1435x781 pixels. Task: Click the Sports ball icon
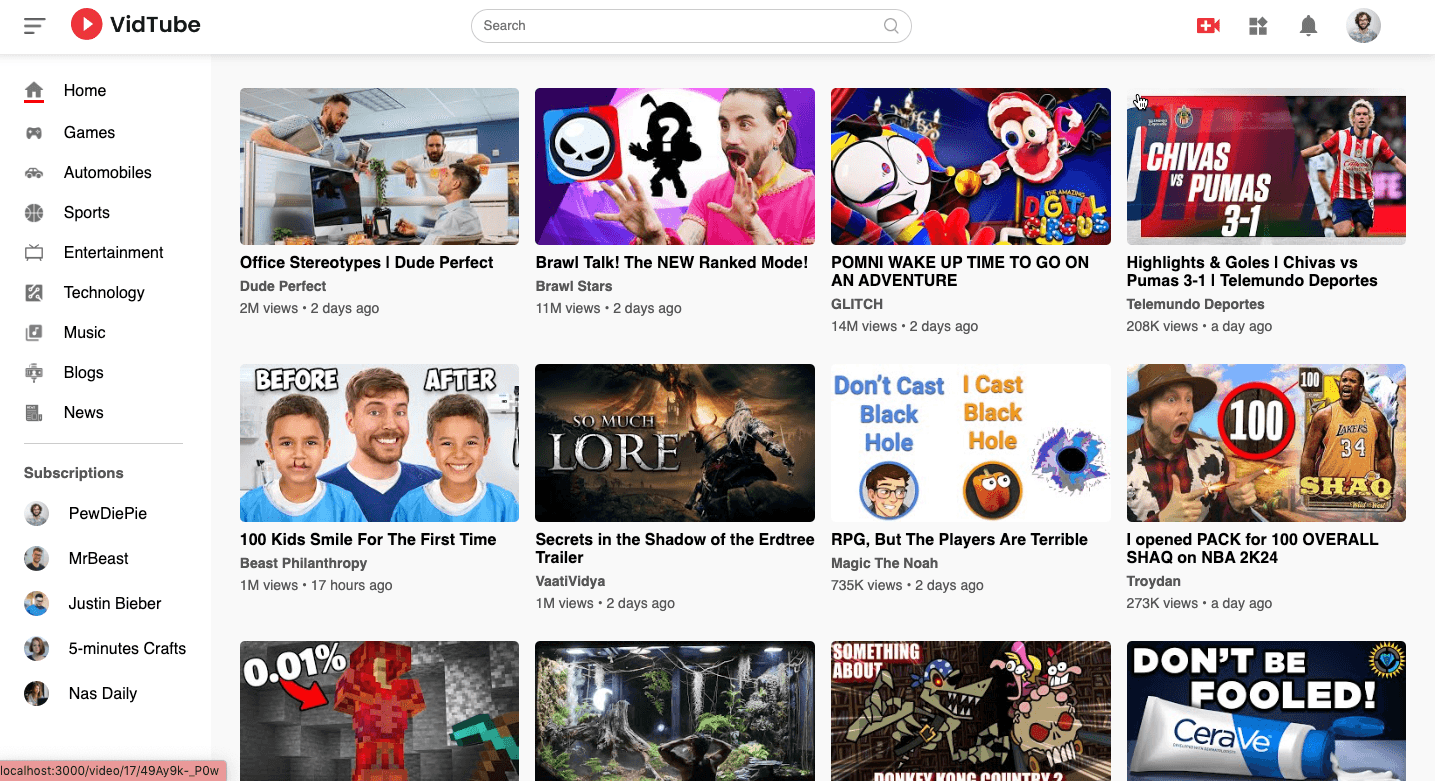34,213
